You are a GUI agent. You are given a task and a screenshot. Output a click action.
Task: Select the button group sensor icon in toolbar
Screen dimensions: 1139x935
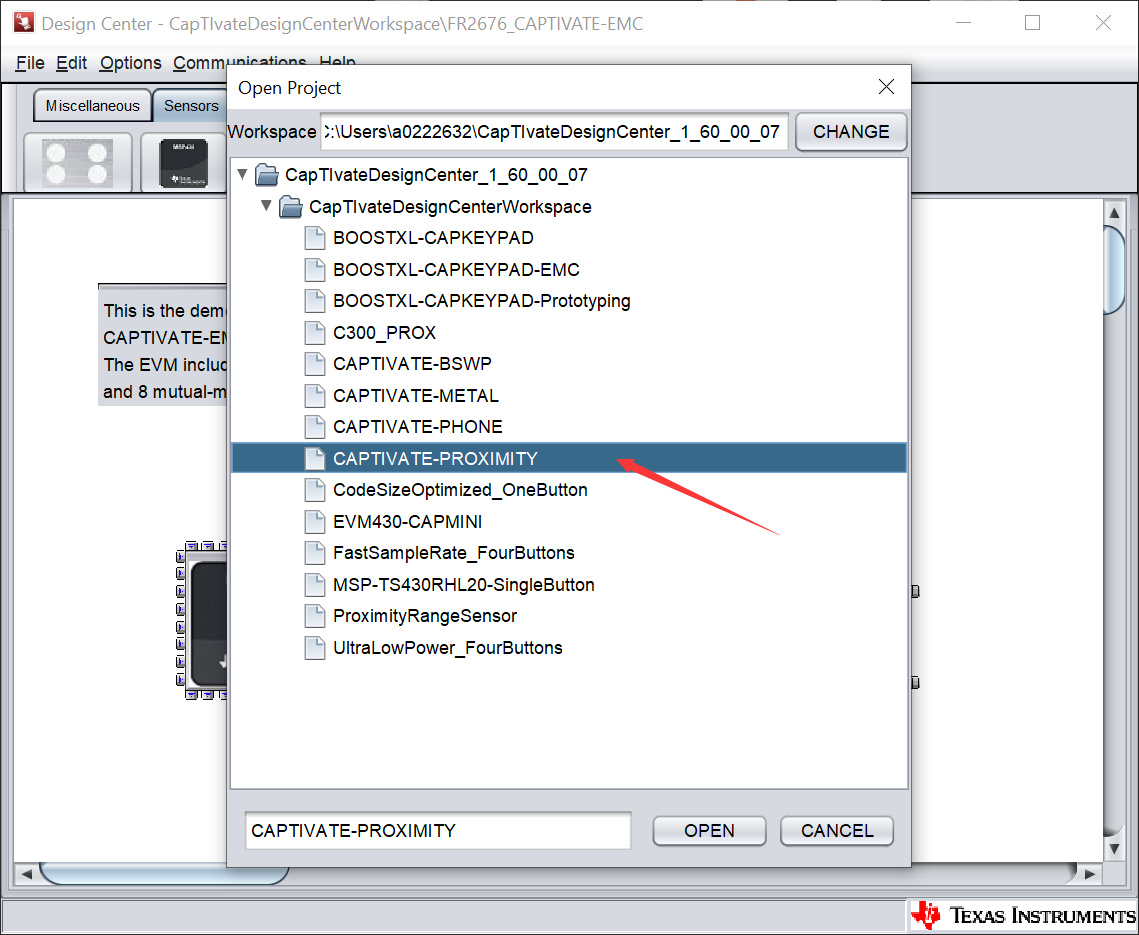pyautogui.click(x=78, y=163)
